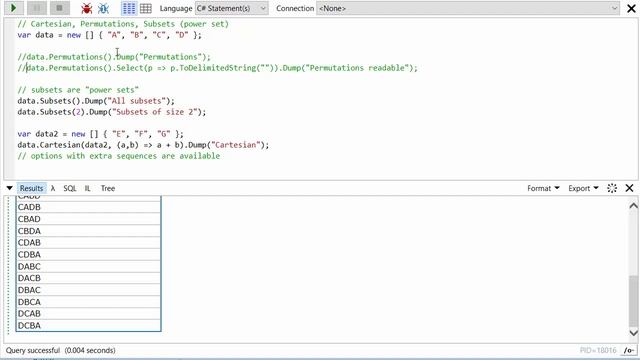This screenshot has height=360, width=640.
Task: Click the results scrollbar up arrow
Action: tap(633, 206)
